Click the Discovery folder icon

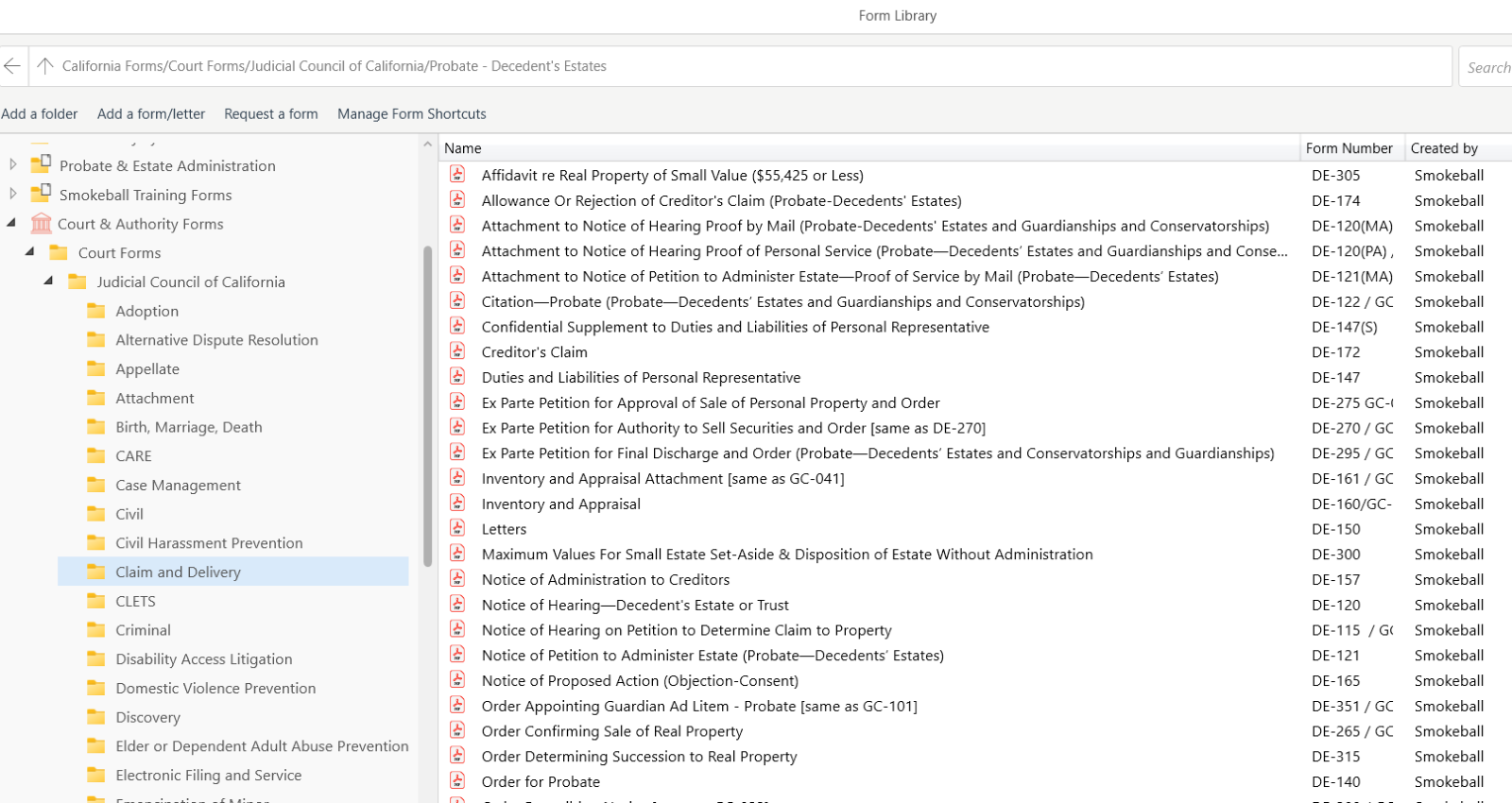[x=96, y=717]
